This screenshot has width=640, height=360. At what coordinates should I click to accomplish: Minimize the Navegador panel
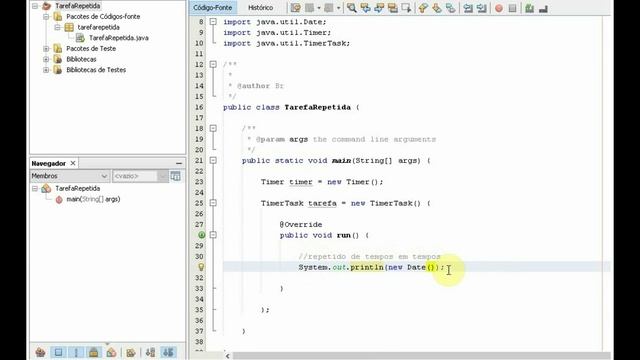pyautogui.click(x=179, y=163)
